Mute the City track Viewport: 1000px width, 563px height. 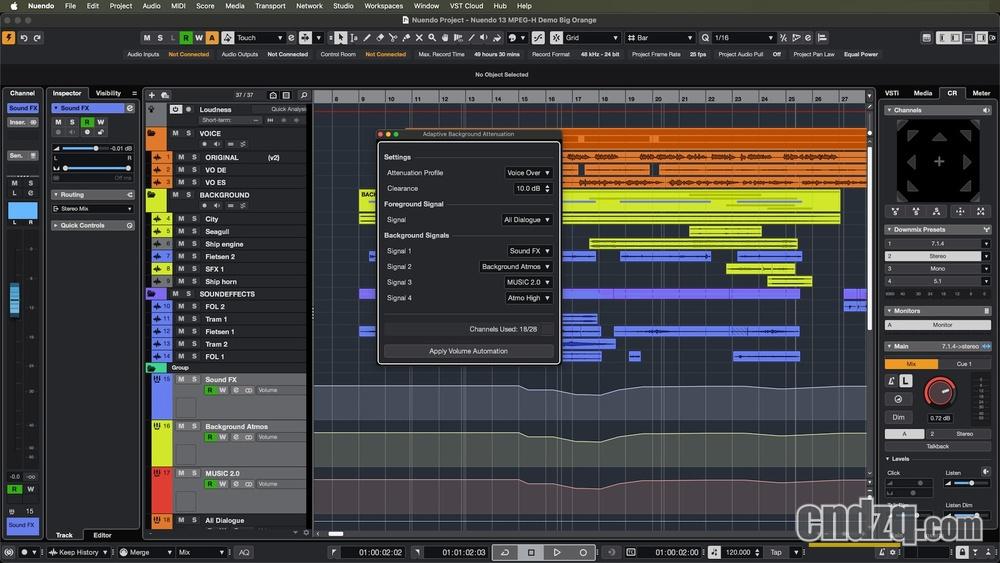click(x=181, y=219)
